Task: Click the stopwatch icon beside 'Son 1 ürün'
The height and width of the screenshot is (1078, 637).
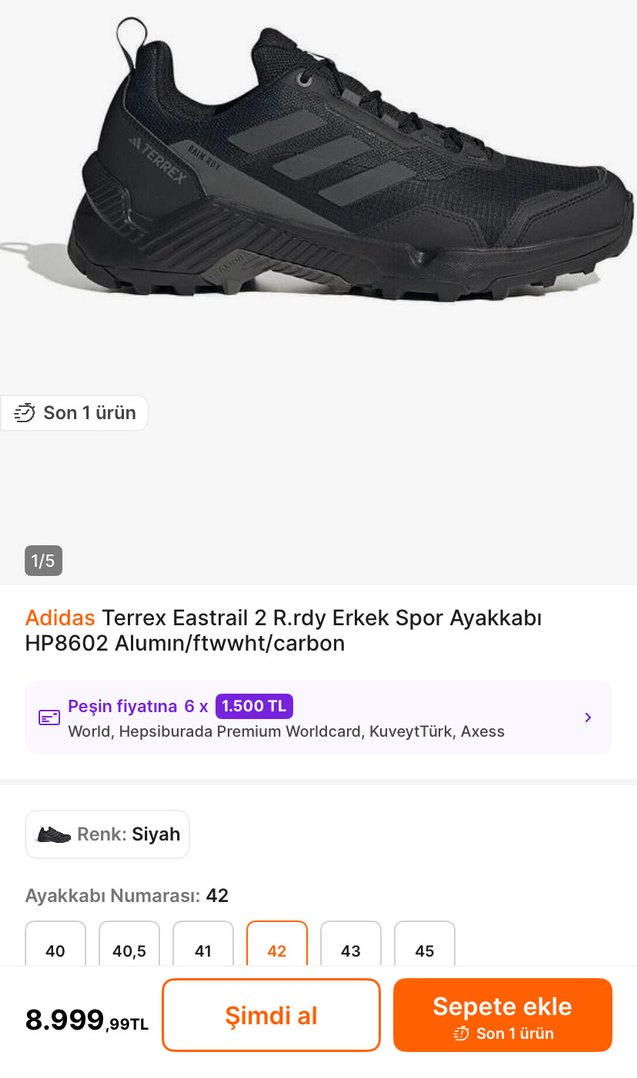Action: [27, 412]
